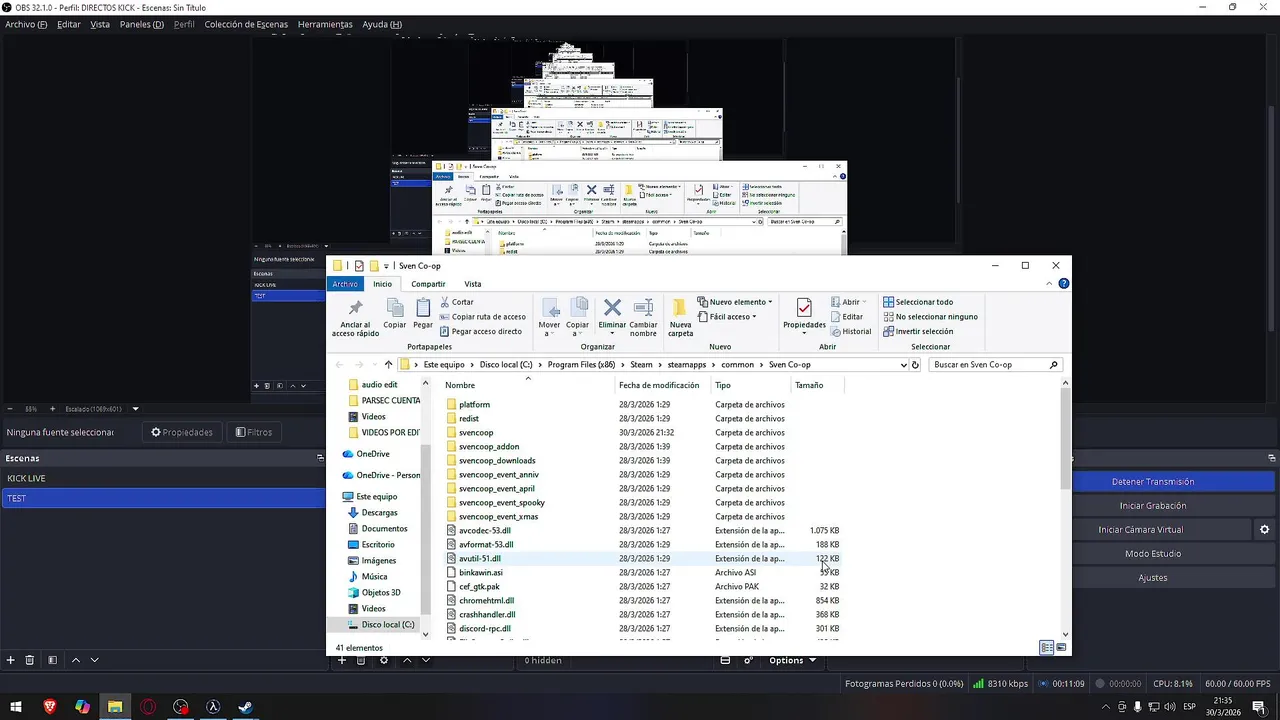Viewport: 1280px width, 720px height.
Task: Add scene with plus icon
Action: 11,660
